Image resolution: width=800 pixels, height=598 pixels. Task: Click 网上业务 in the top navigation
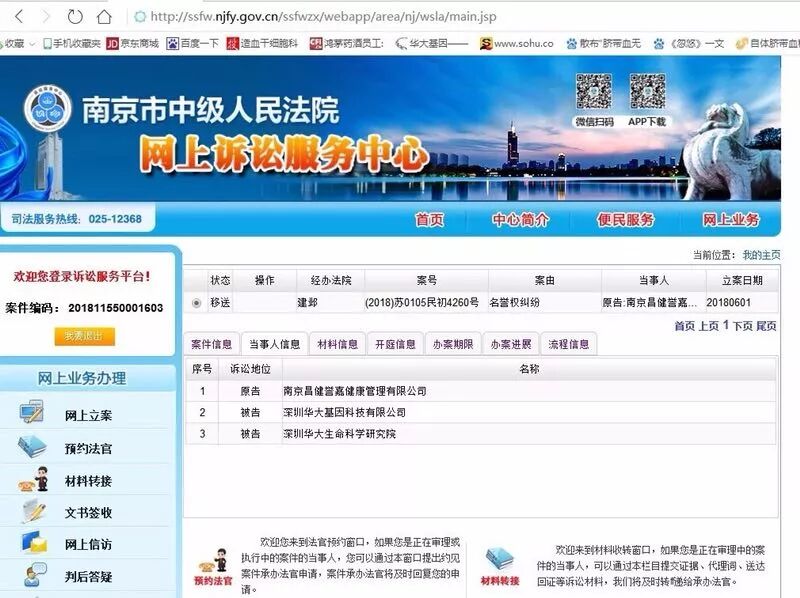pos(731,218)
